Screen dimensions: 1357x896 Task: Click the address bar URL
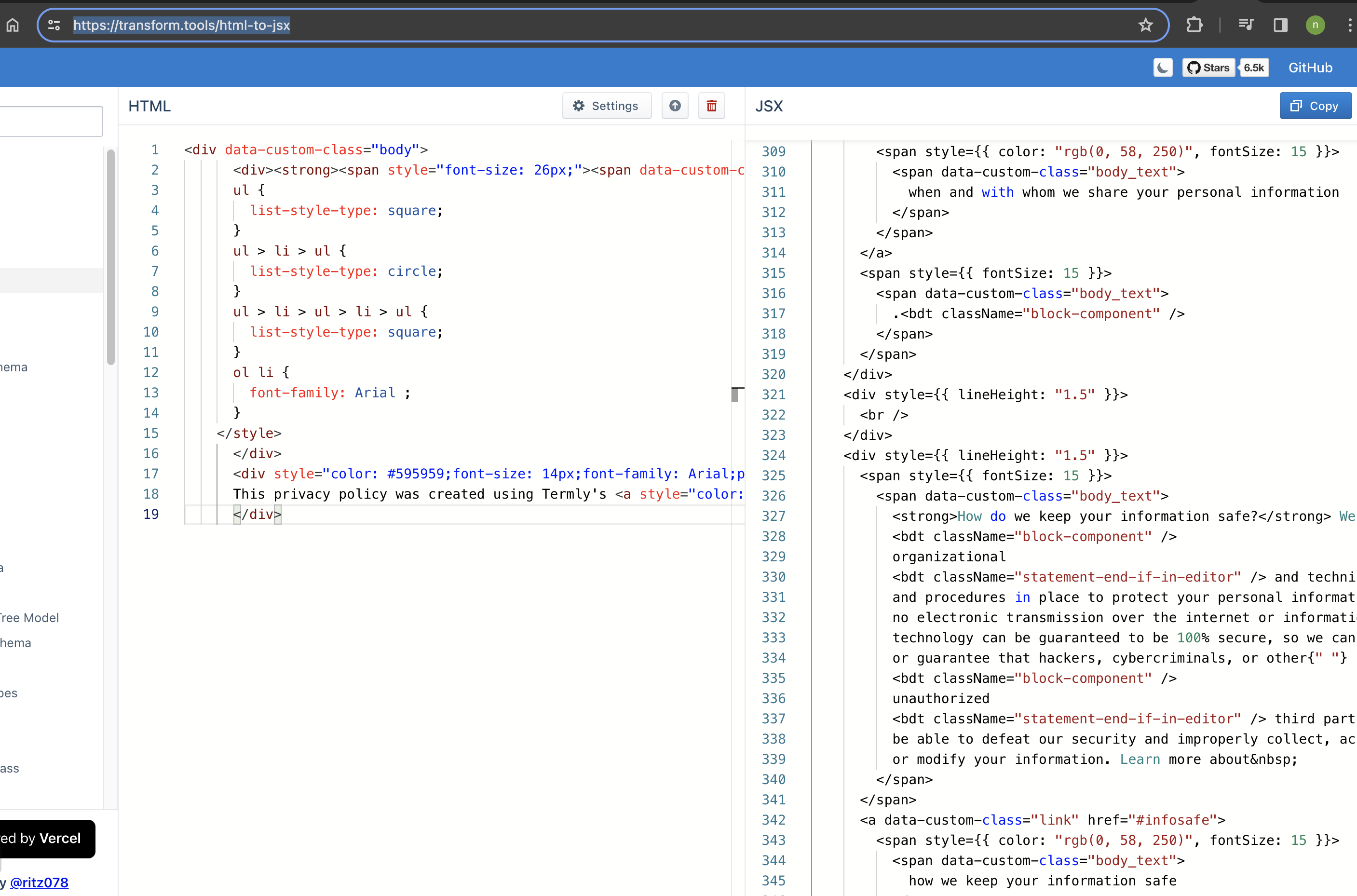point(182,25)
